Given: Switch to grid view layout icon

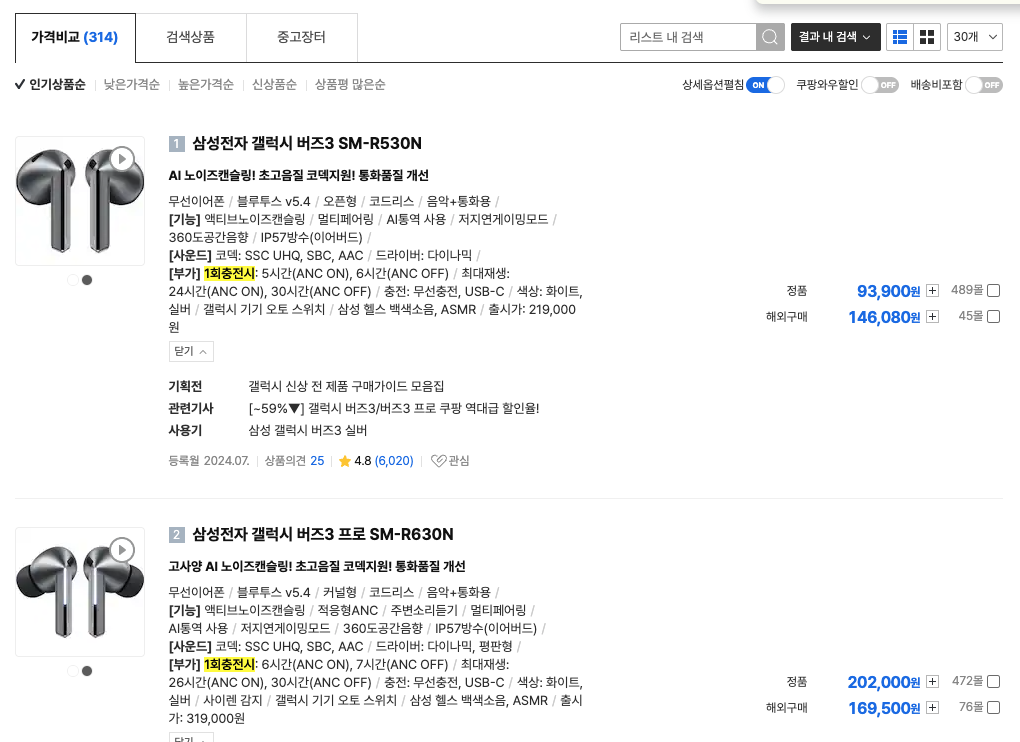Looking at the screenshot, I should (927, 37).
